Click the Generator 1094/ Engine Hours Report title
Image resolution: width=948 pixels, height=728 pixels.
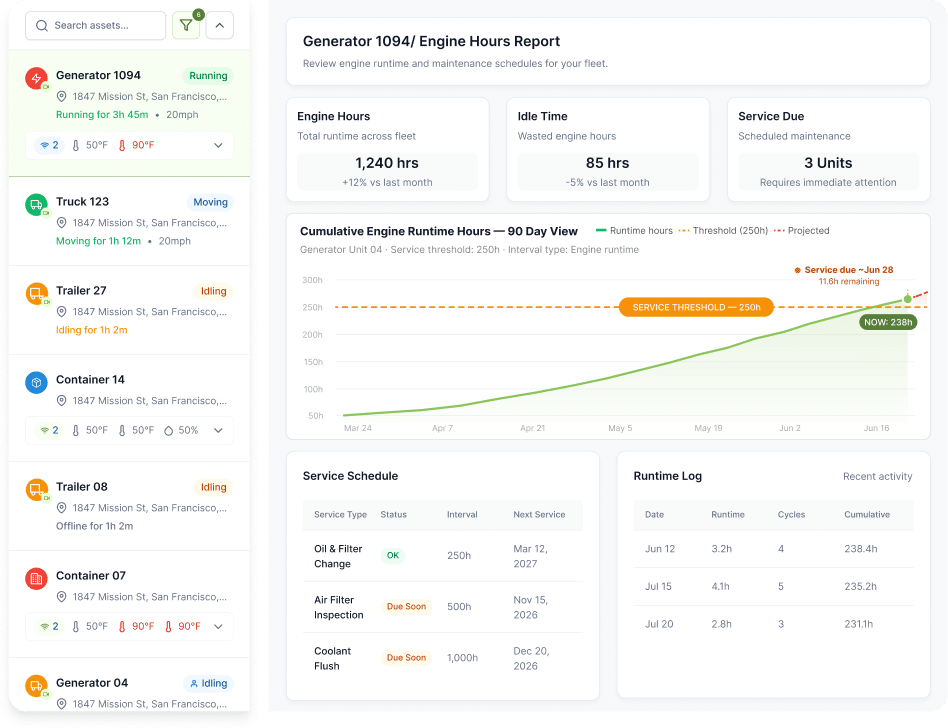pos(431,41)
